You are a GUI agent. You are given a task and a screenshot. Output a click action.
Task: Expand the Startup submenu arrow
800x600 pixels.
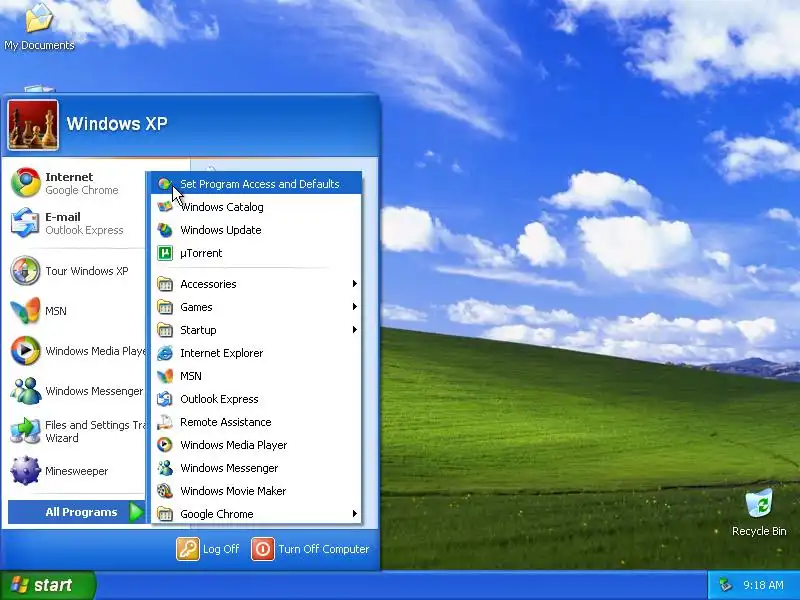[x=355, y=330]
